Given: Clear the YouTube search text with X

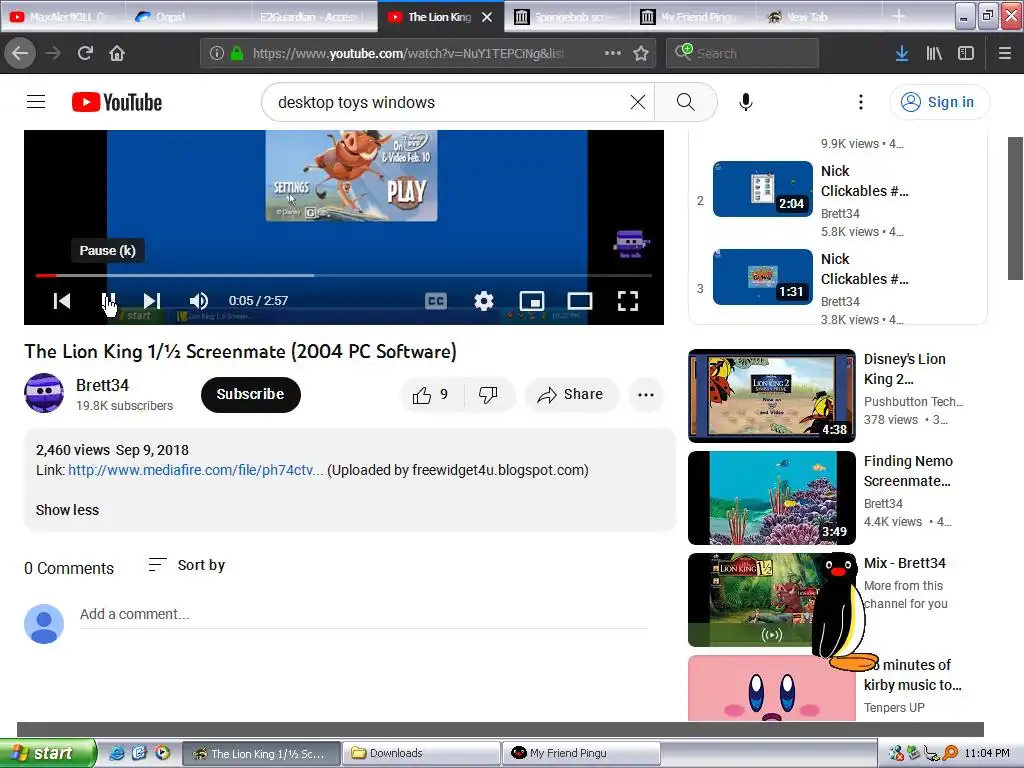Looking at the screenshot, I should tap(637, 102).
